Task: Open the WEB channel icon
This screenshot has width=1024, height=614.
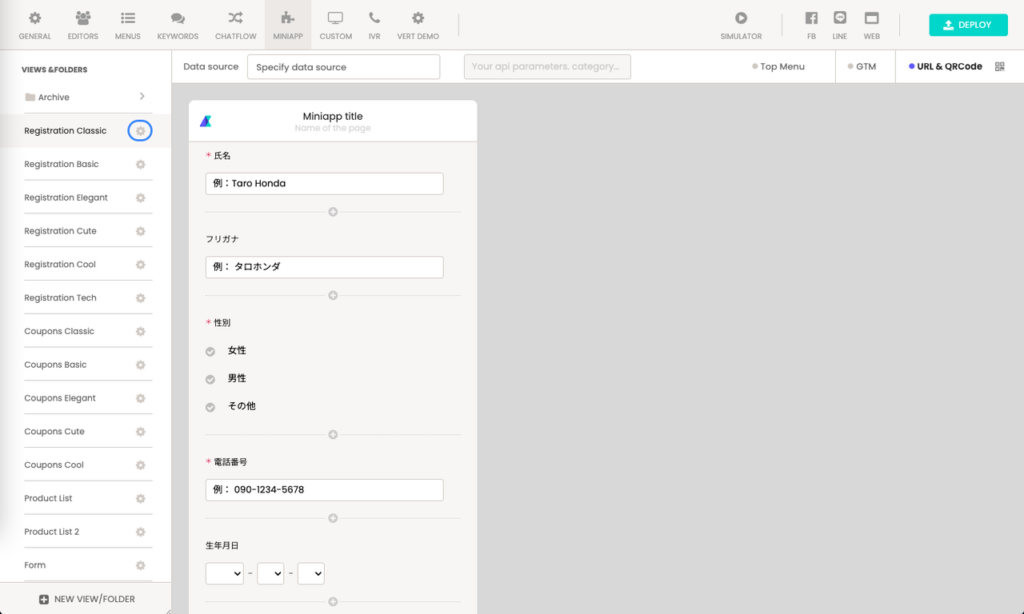Action: [871, 19]
